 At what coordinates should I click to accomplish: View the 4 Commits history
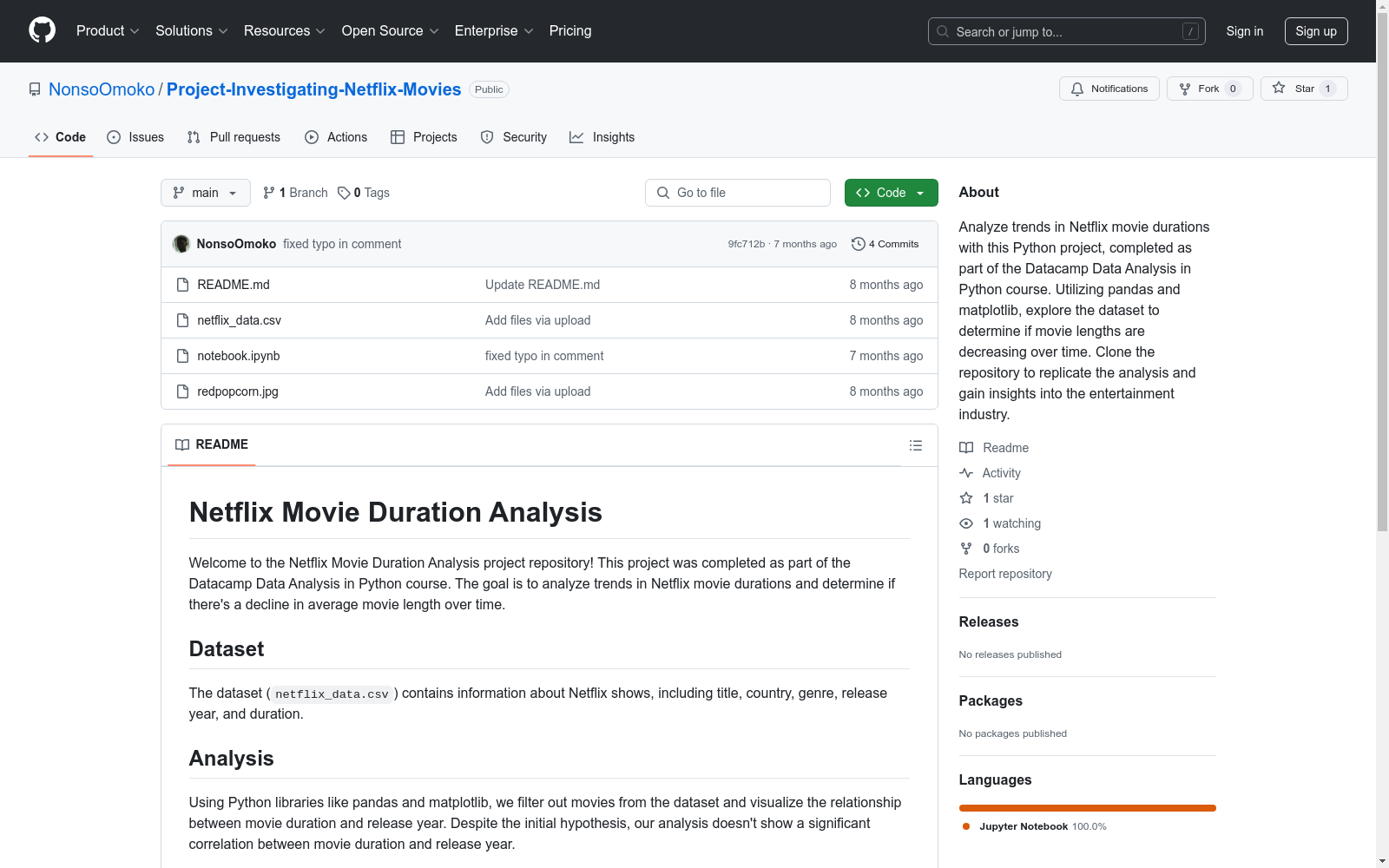coord(885,244)
